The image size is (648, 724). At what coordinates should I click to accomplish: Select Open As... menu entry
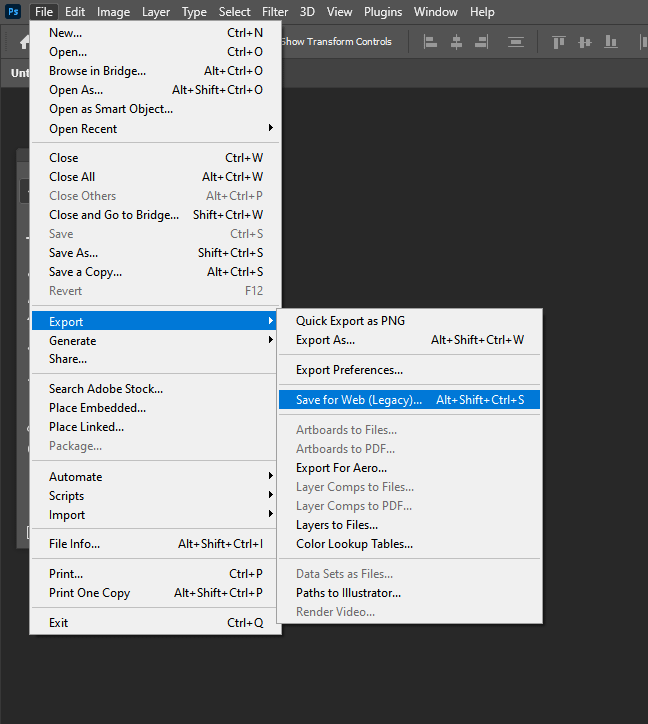pos(156,90)
